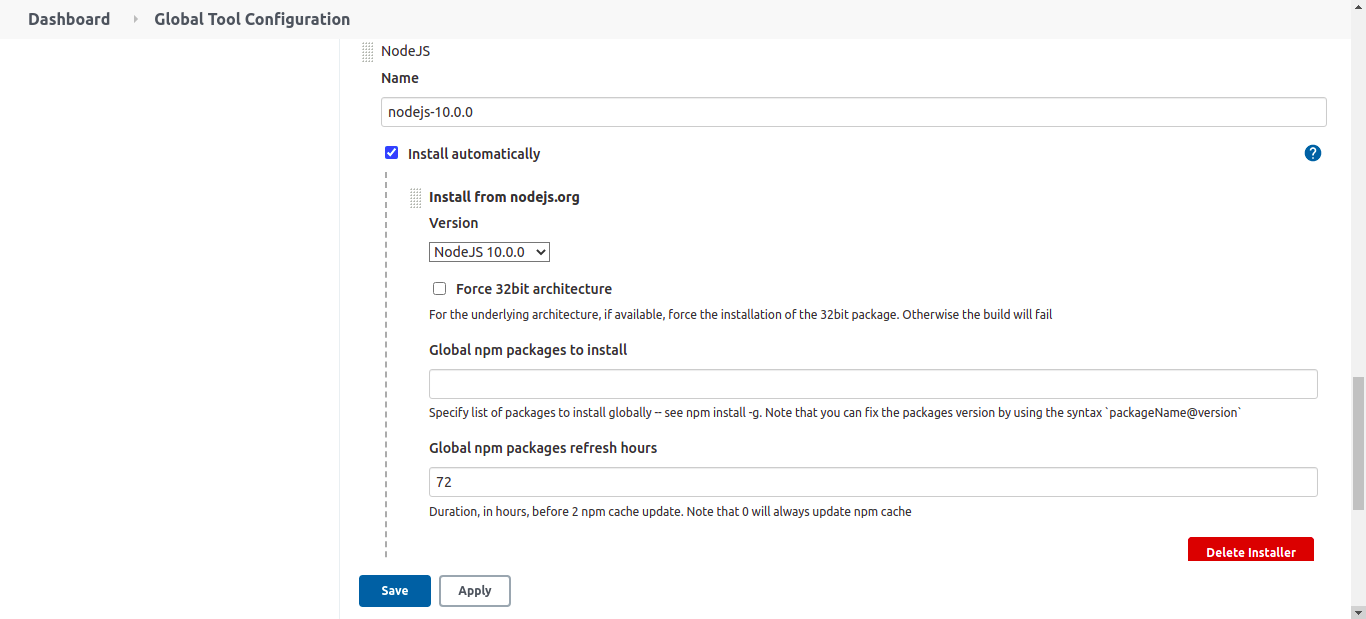
Task: Click the nodejs.org installer drag handle
Action: [416, 198]
